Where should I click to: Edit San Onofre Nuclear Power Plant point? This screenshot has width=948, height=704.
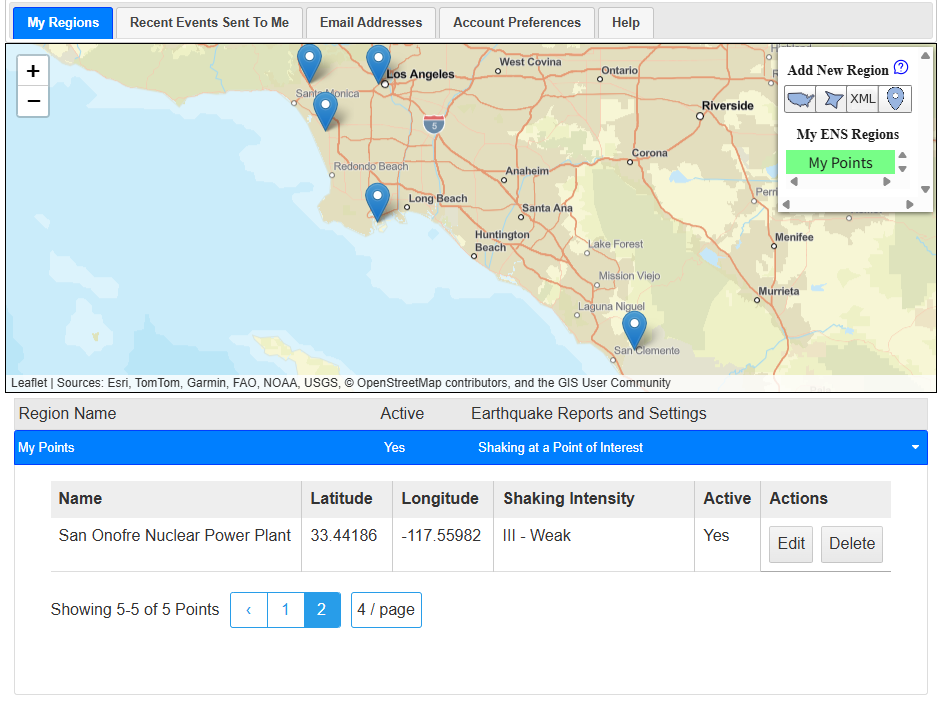tap(791, 544)
